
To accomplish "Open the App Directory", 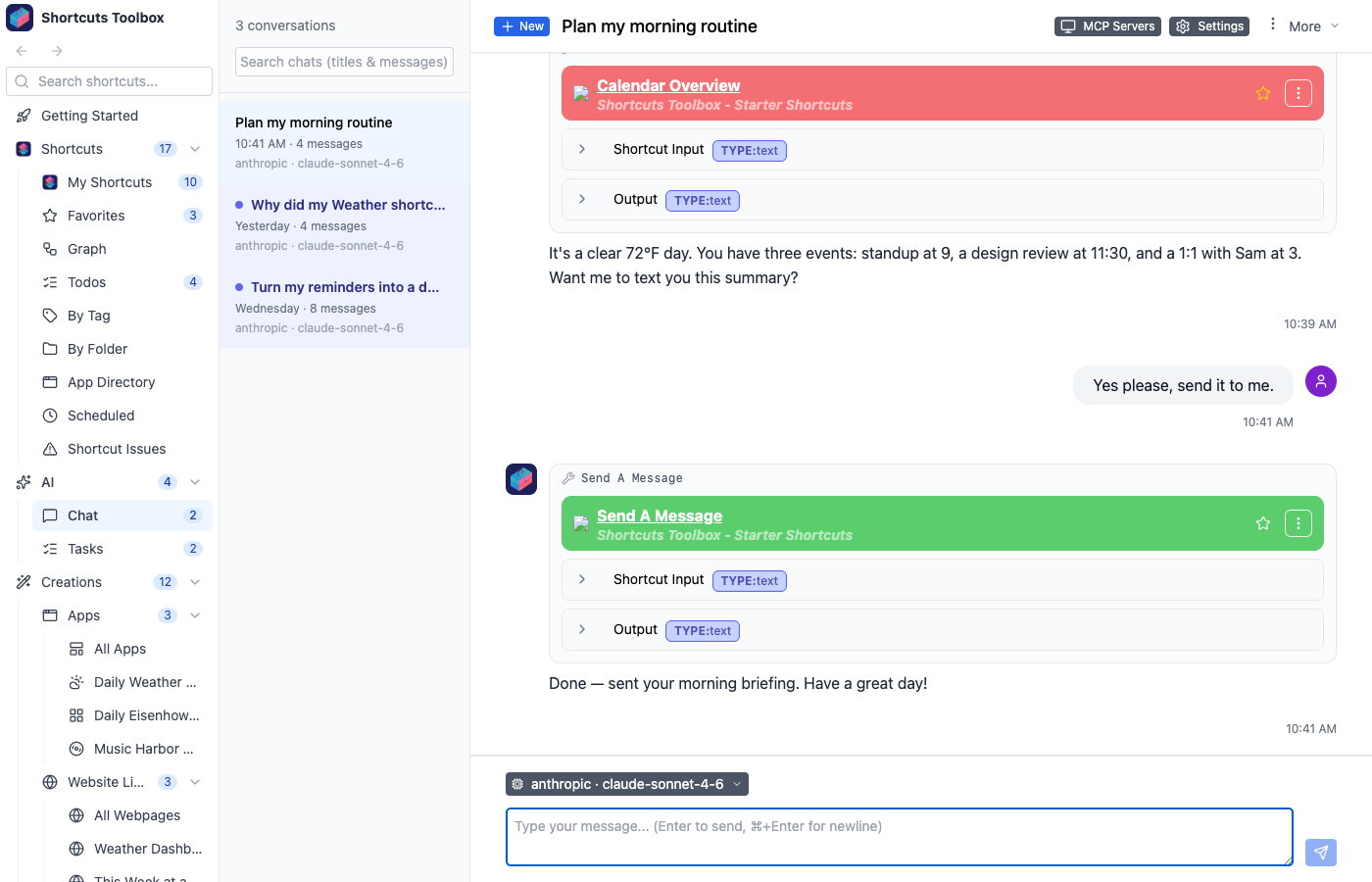I will (122, 382).
